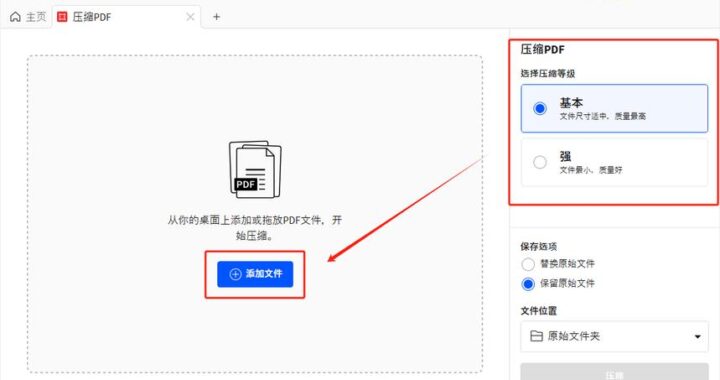
Task: Click the 从你的桌面上添加或拖放PDF文件 hint text
Action: click(255, 228)
